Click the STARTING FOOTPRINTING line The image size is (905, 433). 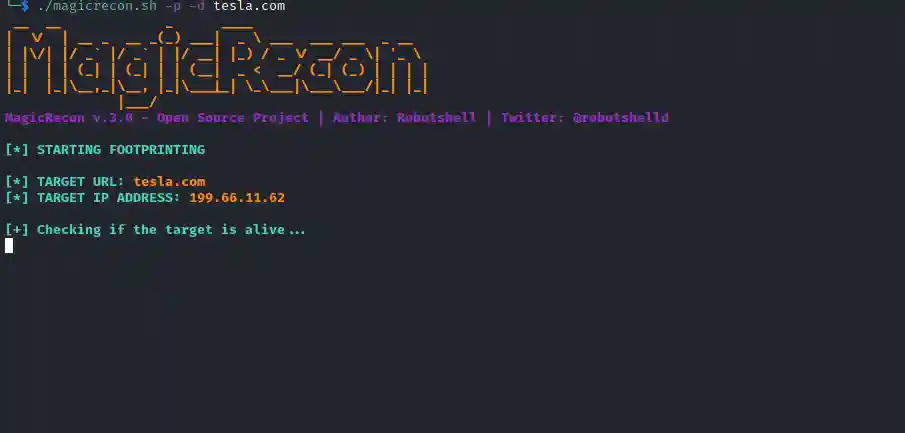coord(105,150)
